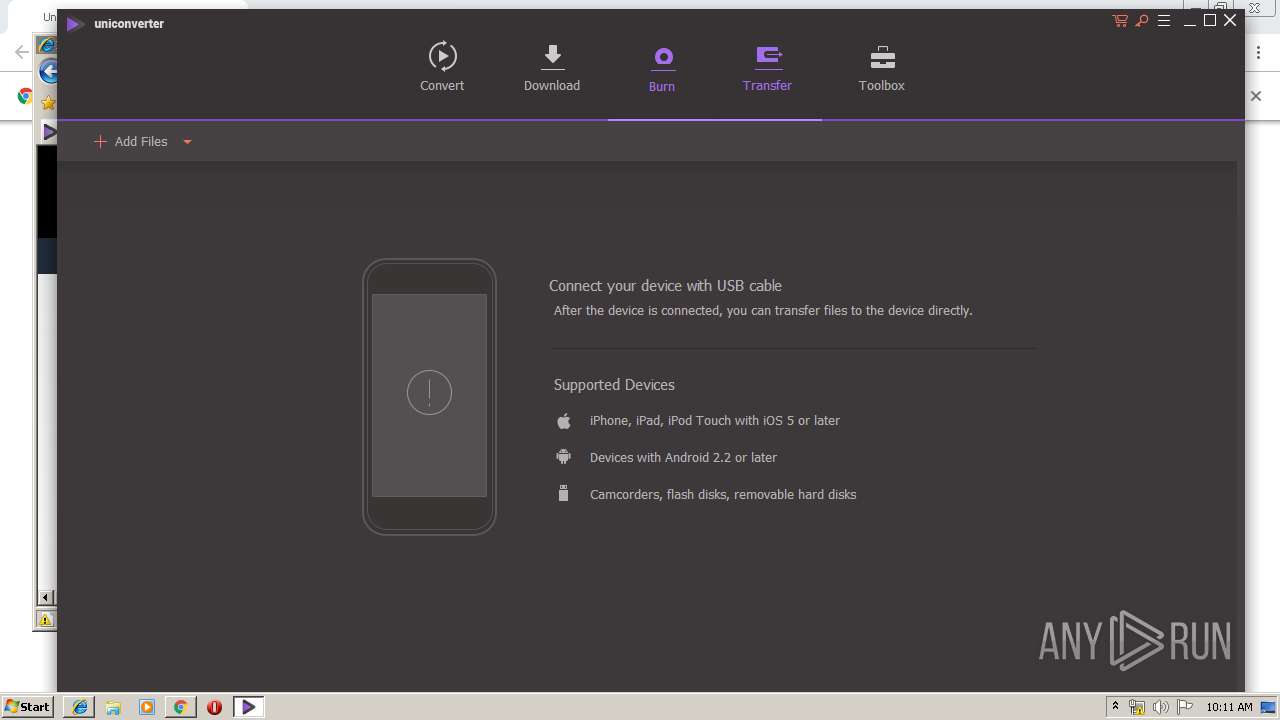The width and height of the screenshot is (1280, 720).
Task: Open the Burn tab
Action: (662, 68)
